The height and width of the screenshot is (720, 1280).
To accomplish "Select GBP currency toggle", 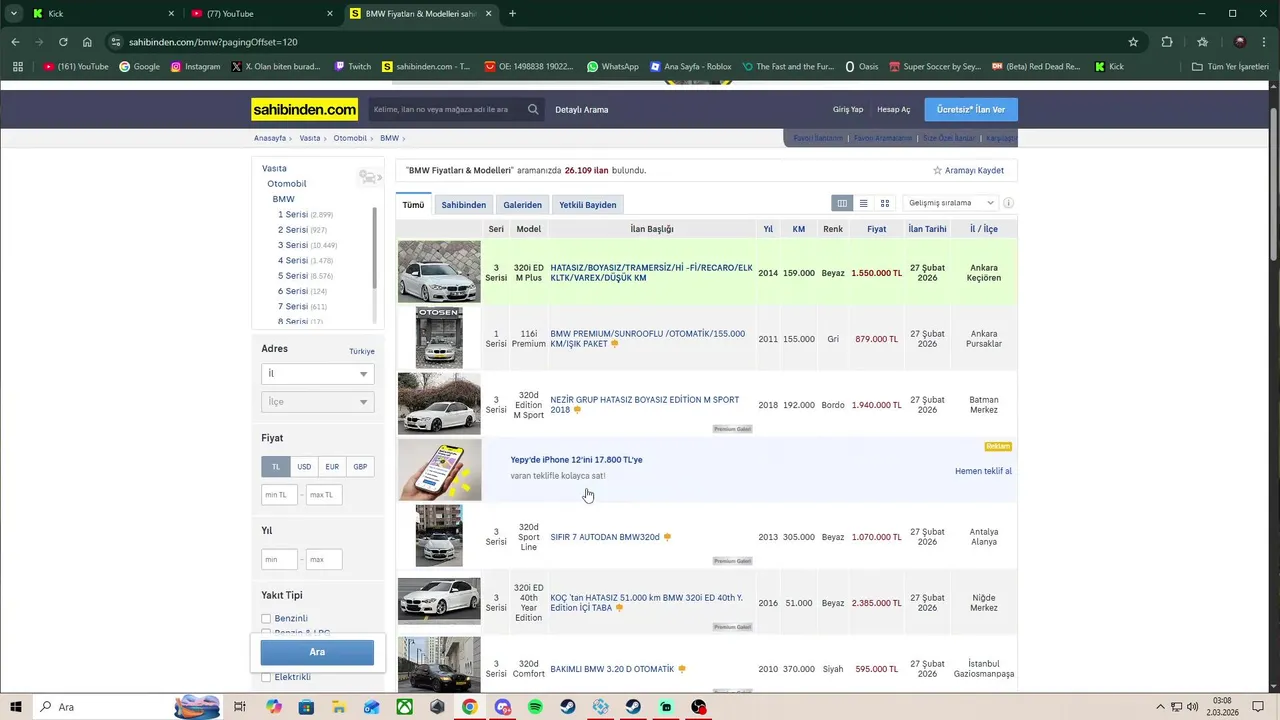I will click(x=360, y=467).
